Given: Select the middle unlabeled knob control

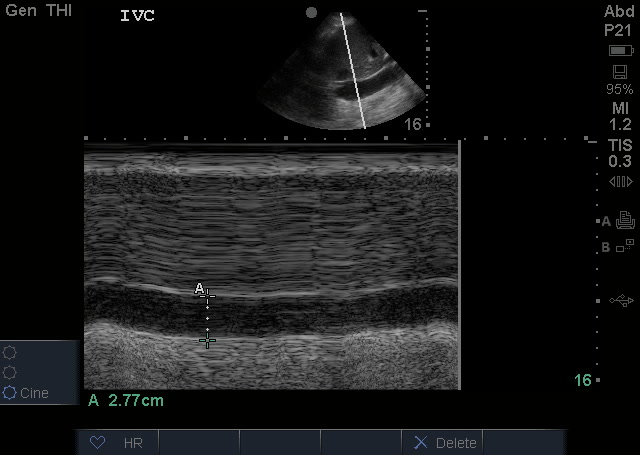Looking at the screenshot, I should tap(10, 372).
